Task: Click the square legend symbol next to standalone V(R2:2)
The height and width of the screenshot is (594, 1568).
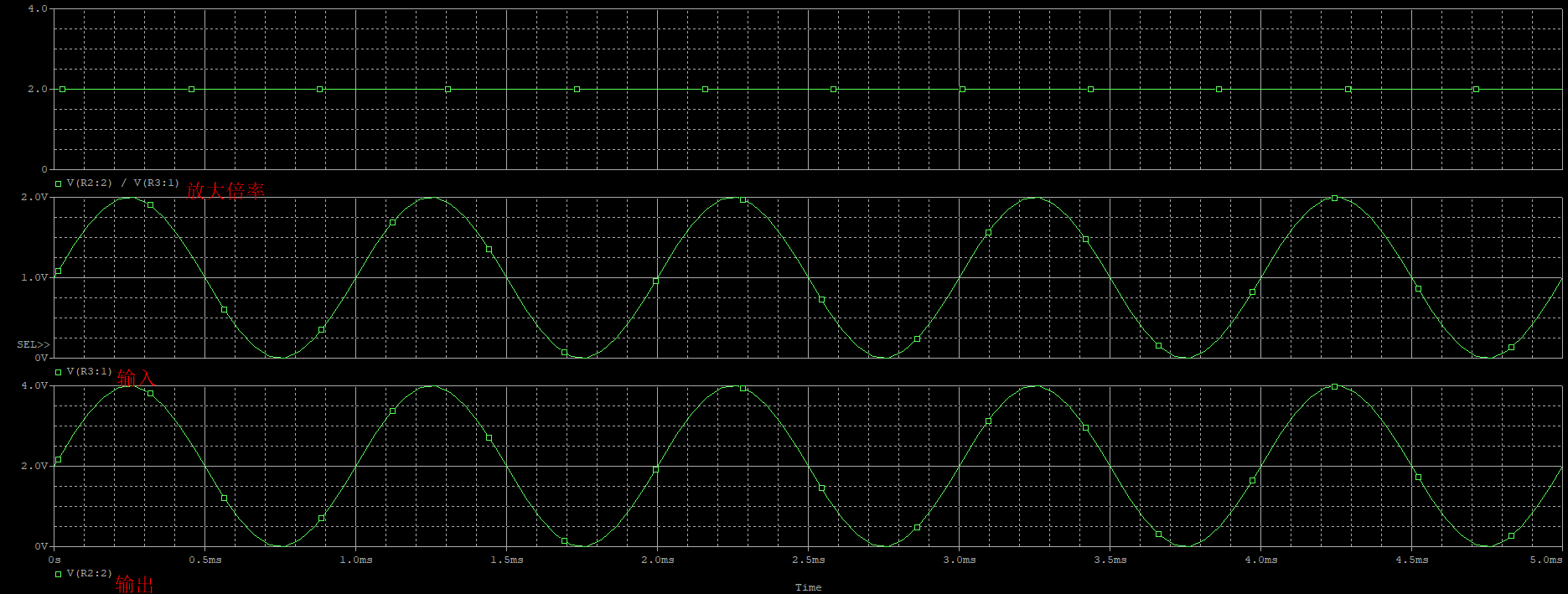Action: [x=59, y=574]
